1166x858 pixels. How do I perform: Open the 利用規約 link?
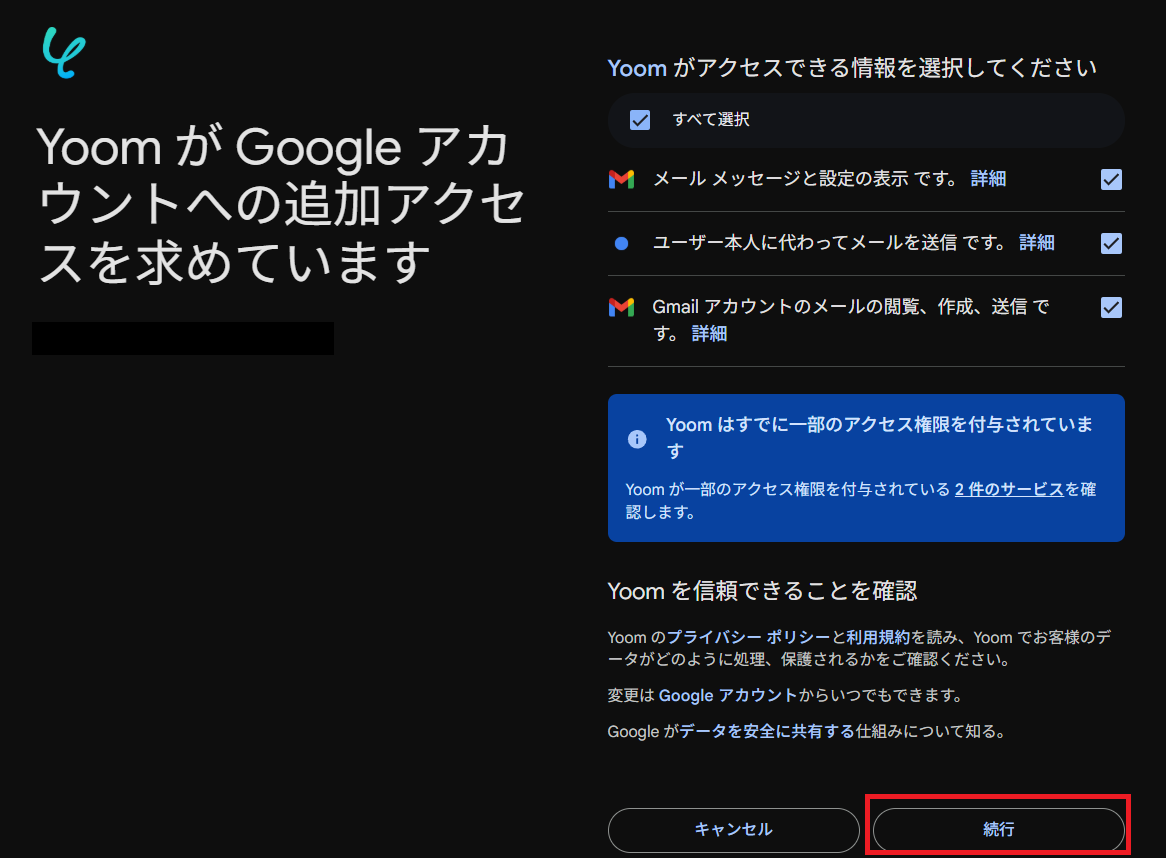[x=878, y=637]
